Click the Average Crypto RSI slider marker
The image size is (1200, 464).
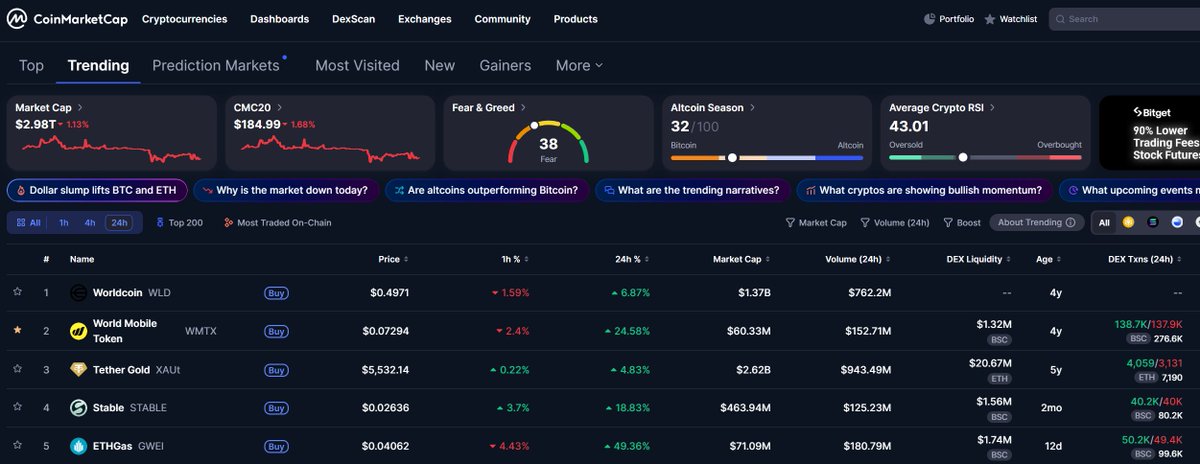coord(963,157)
